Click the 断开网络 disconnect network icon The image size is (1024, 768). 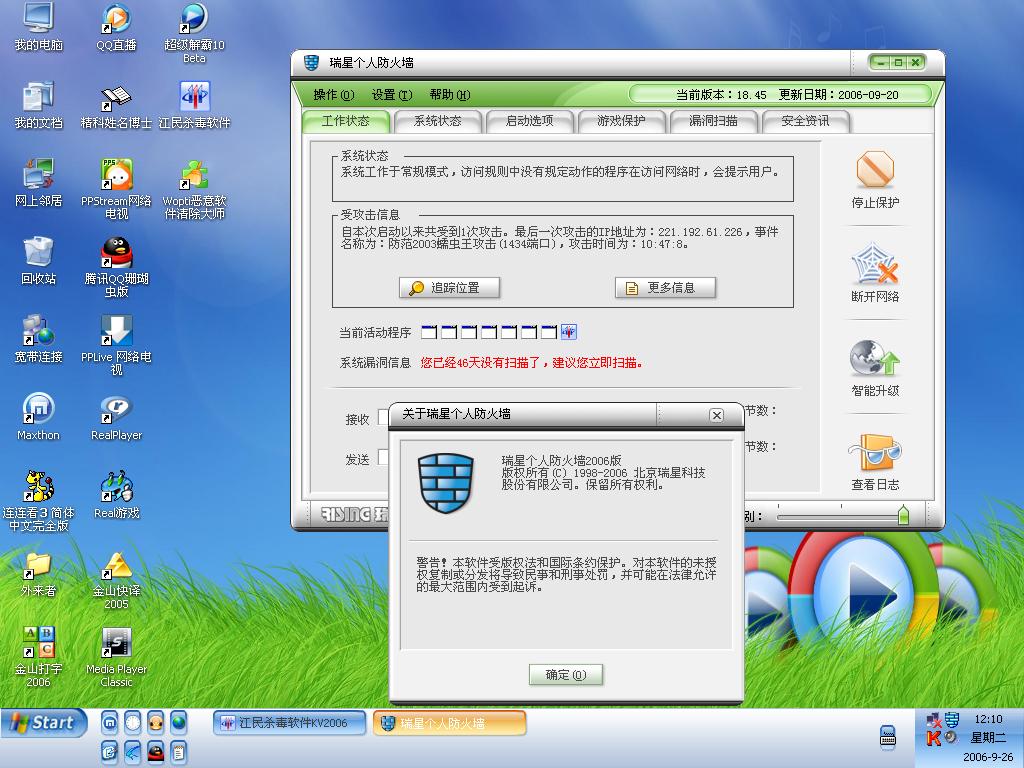[874, 264]
